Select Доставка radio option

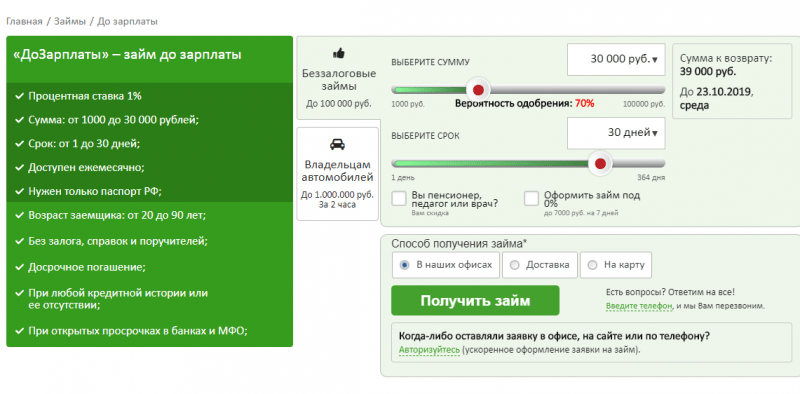(x=540, y=265)
